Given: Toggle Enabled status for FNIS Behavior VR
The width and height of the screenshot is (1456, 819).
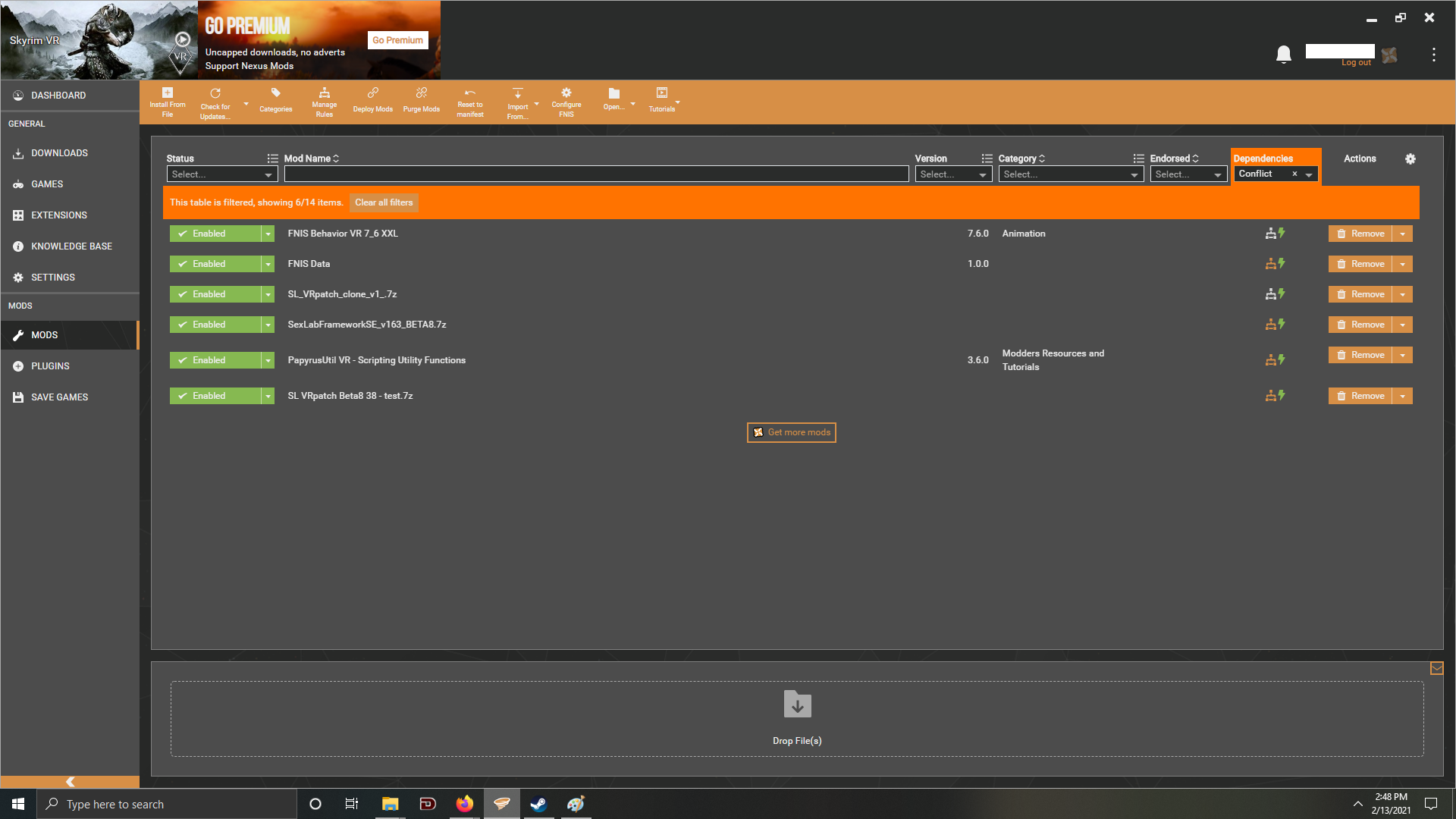Looking at the screenshot, I should click(215, 234).
